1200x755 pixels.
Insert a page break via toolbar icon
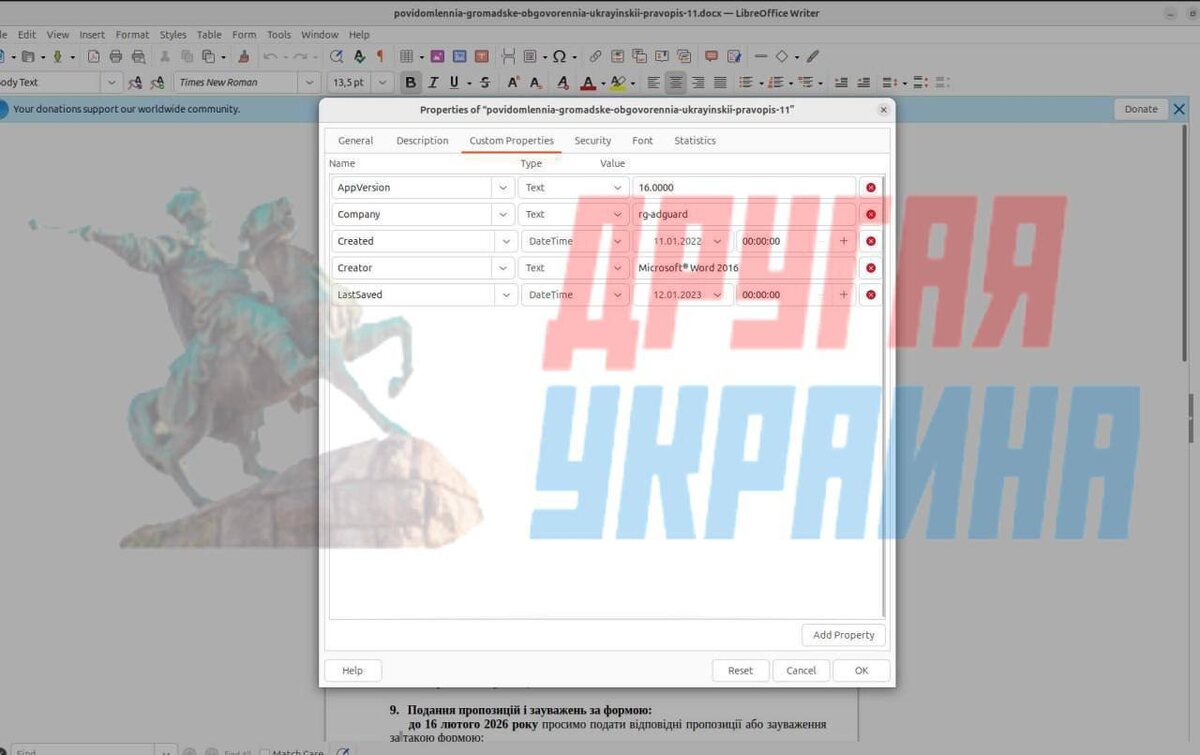click(508, 57)
